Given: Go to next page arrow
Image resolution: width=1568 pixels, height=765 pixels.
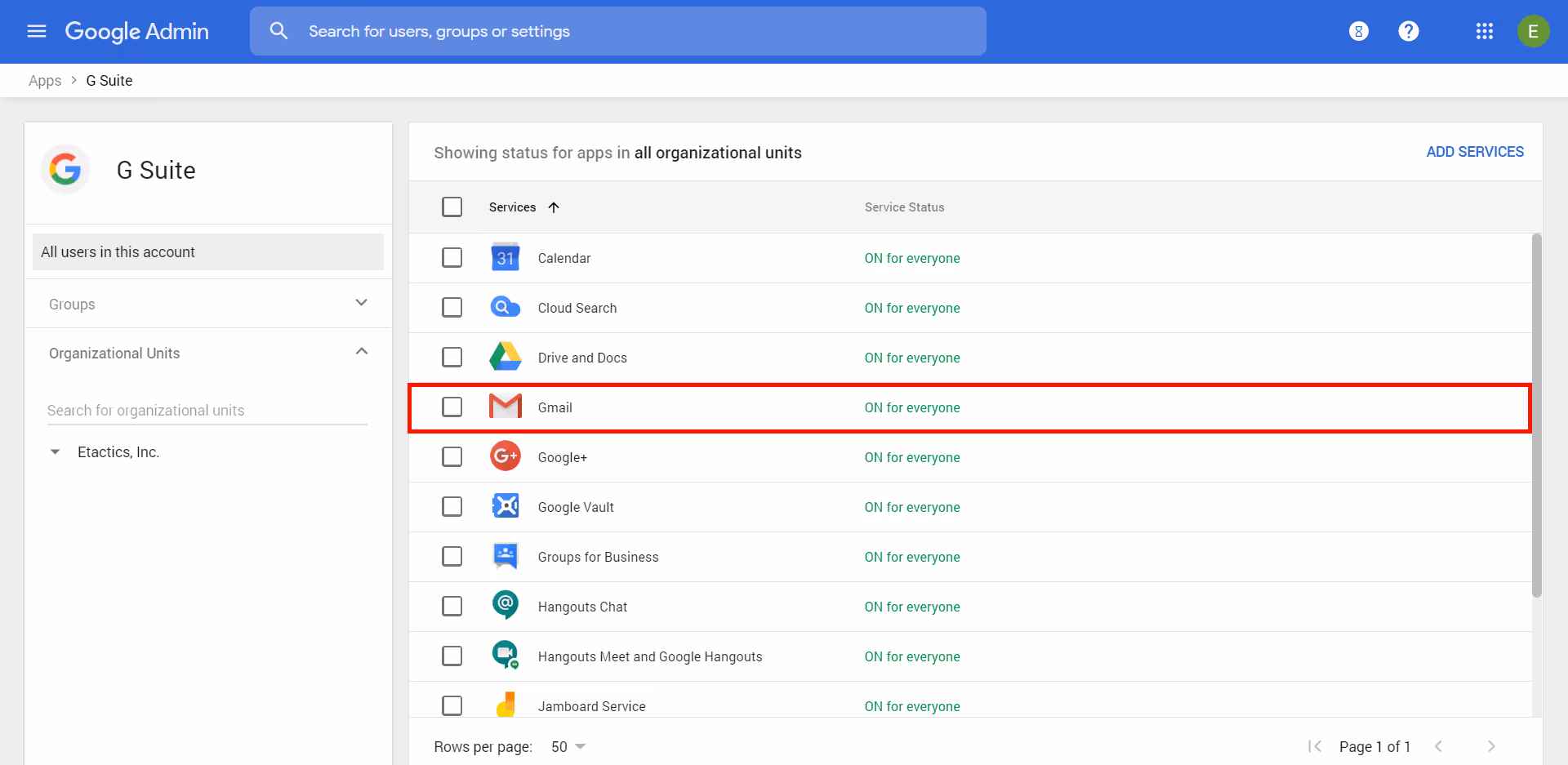Looking at the screenshot, I should point(1491,746).
